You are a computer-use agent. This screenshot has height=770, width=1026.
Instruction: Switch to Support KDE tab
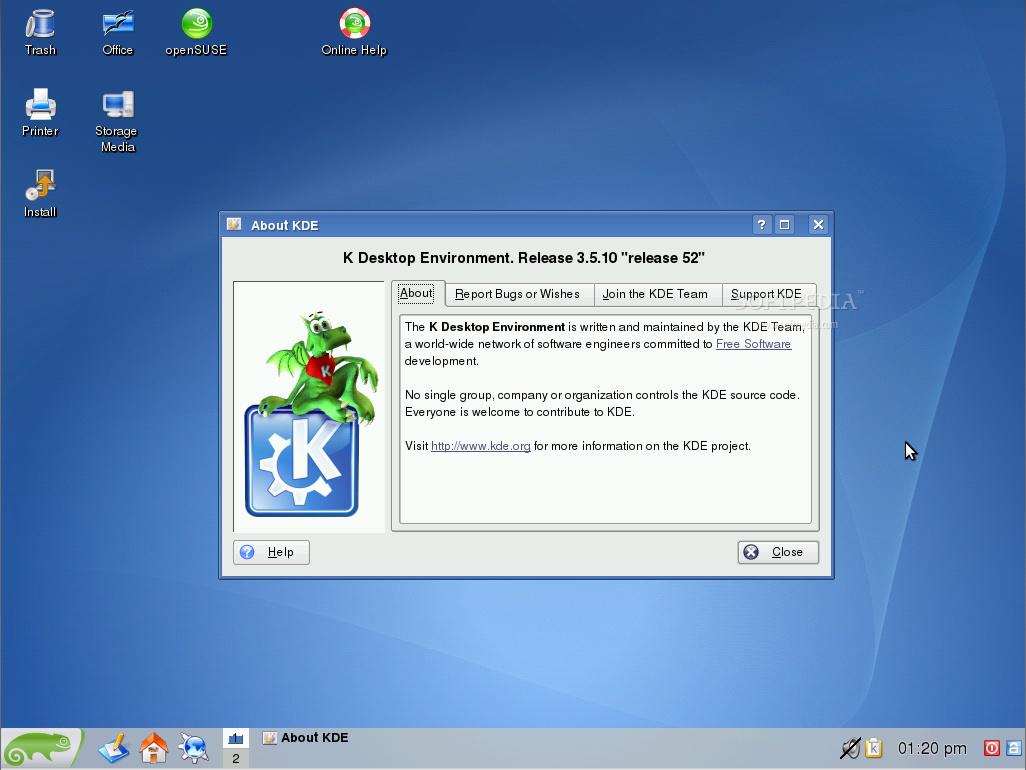[x=766, y=294]
